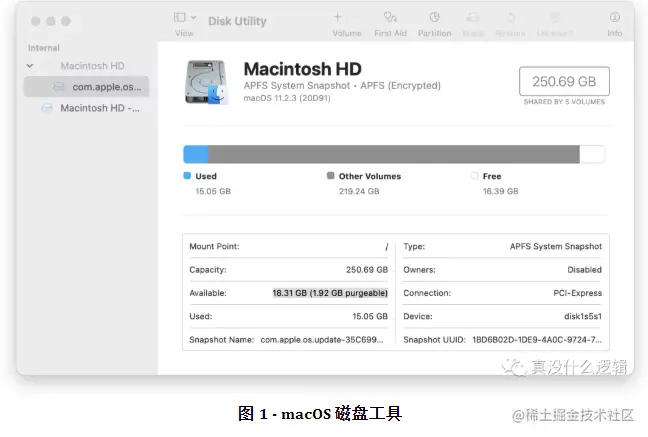Open the Partition pie chart tool
The height and width of the screenshot is (437, 648).
click(434, 17)
